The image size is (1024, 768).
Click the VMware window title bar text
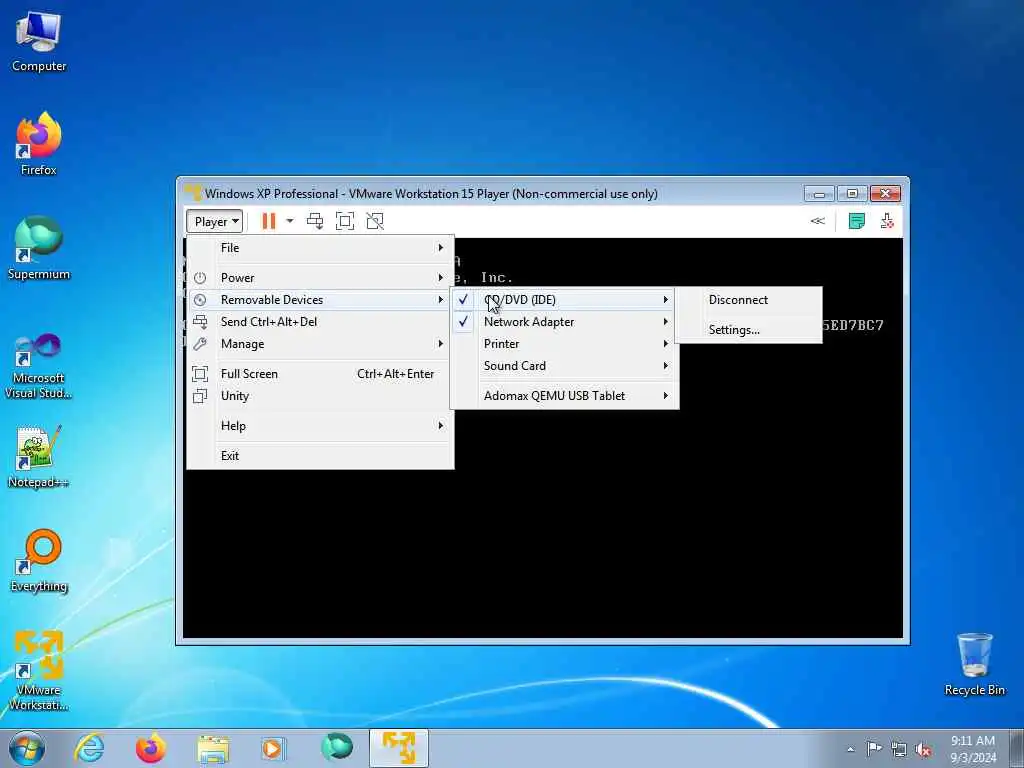click(431, 194)
